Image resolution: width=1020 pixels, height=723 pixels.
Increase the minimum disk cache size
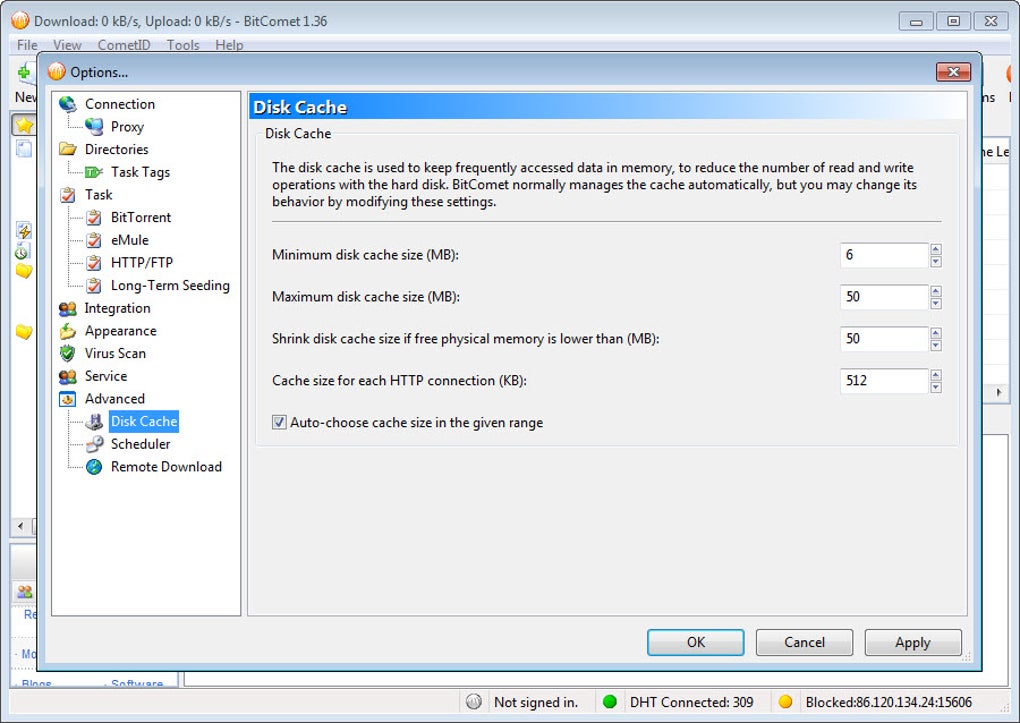[935, 249]
